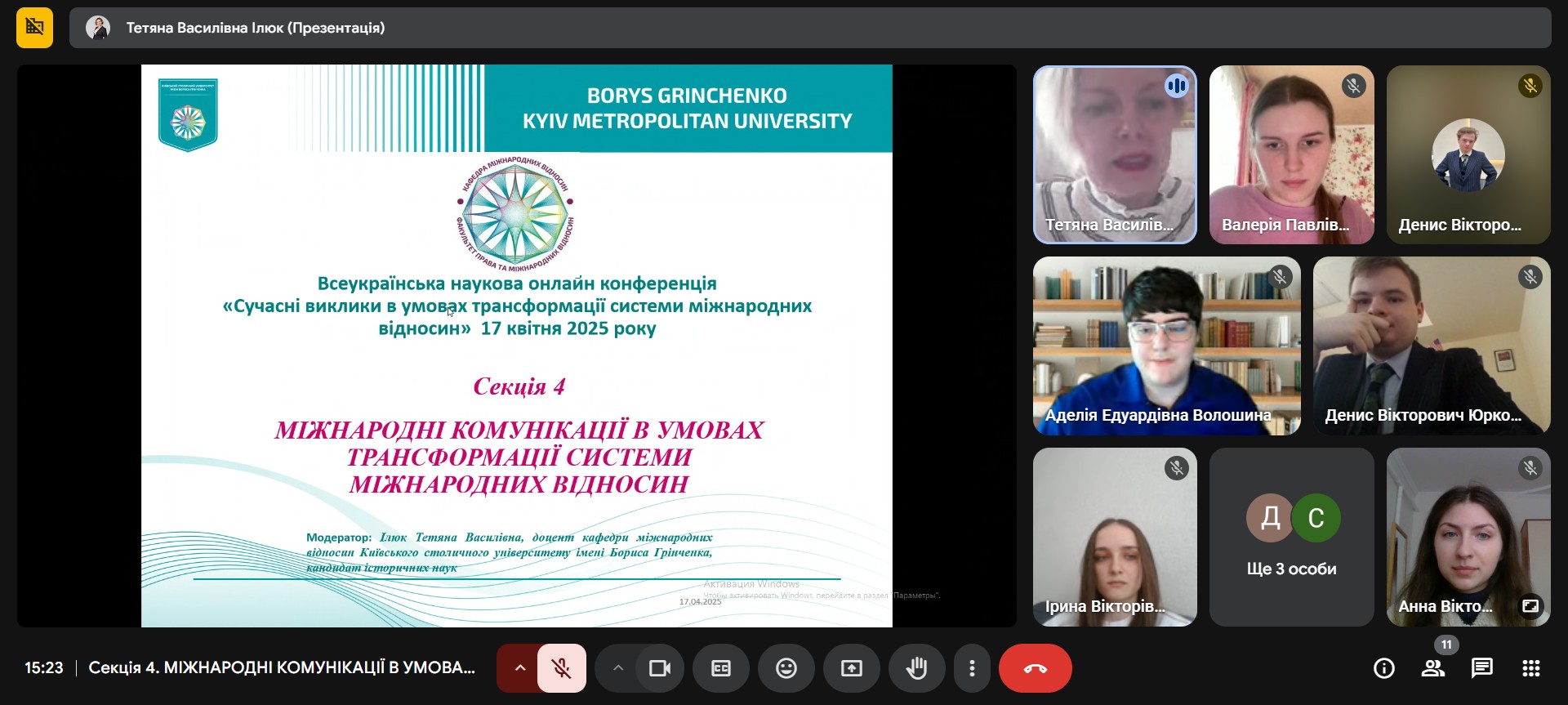Click Тетяна Василів... speaking video tile
Viewport: 1568px width, 705px height.
pos(1115,154)
